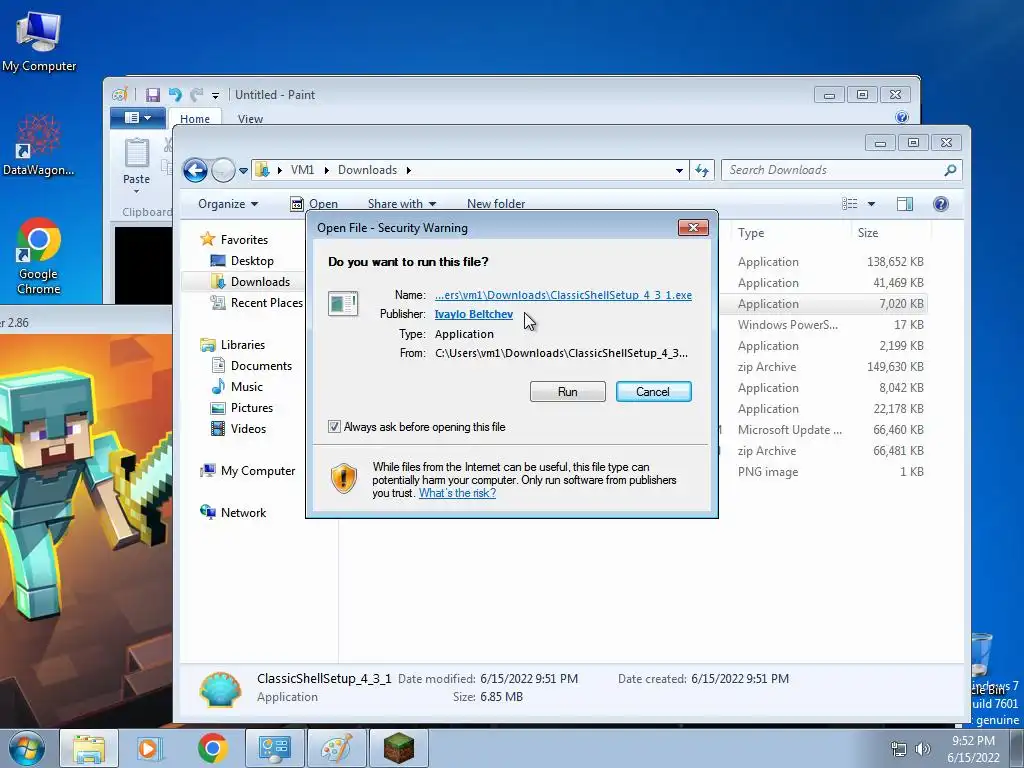
Task: Open the recent pages dropdown arrow
Action: click(x=243, y=171)
